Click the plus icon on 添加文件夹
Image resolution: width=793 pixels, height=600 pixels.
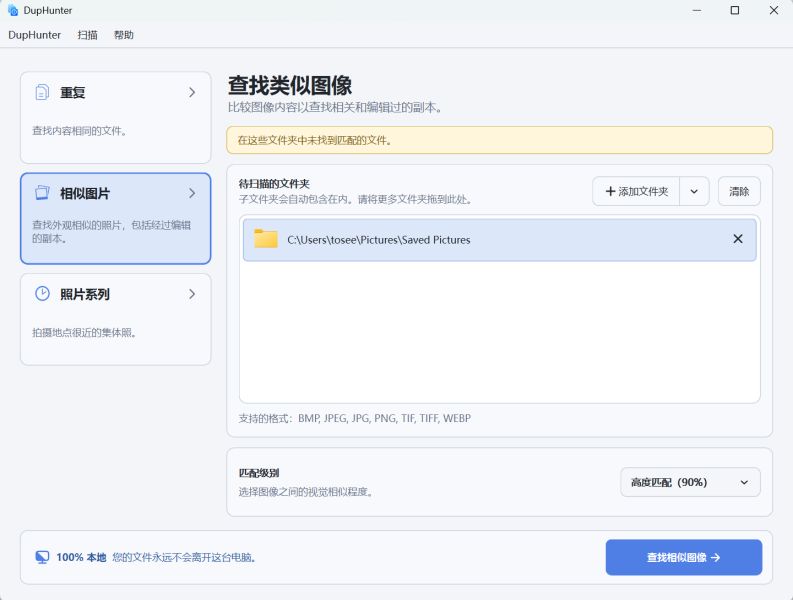click(x=610, y=191)
